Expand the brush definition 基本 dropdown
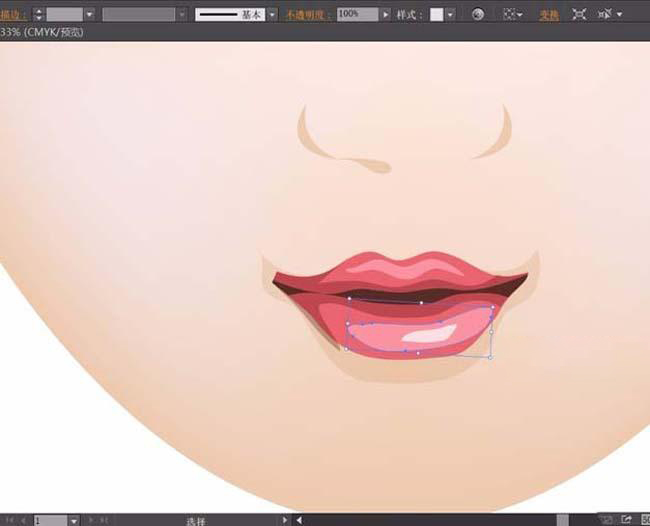The image size is (650, 526). coord(271,15)
